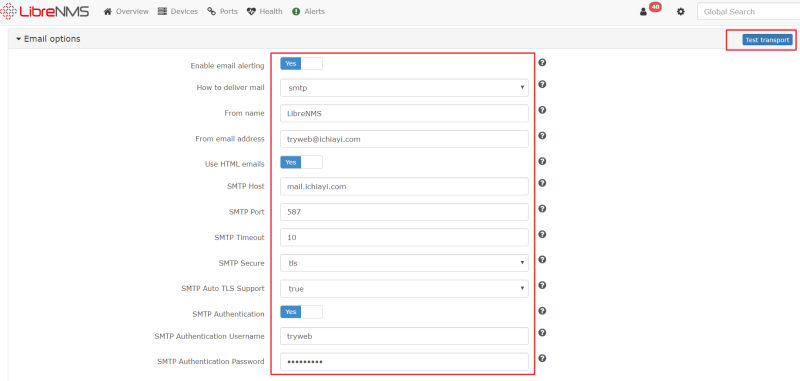
Task: Click help icon for From email address
Action: coord(542,135)
